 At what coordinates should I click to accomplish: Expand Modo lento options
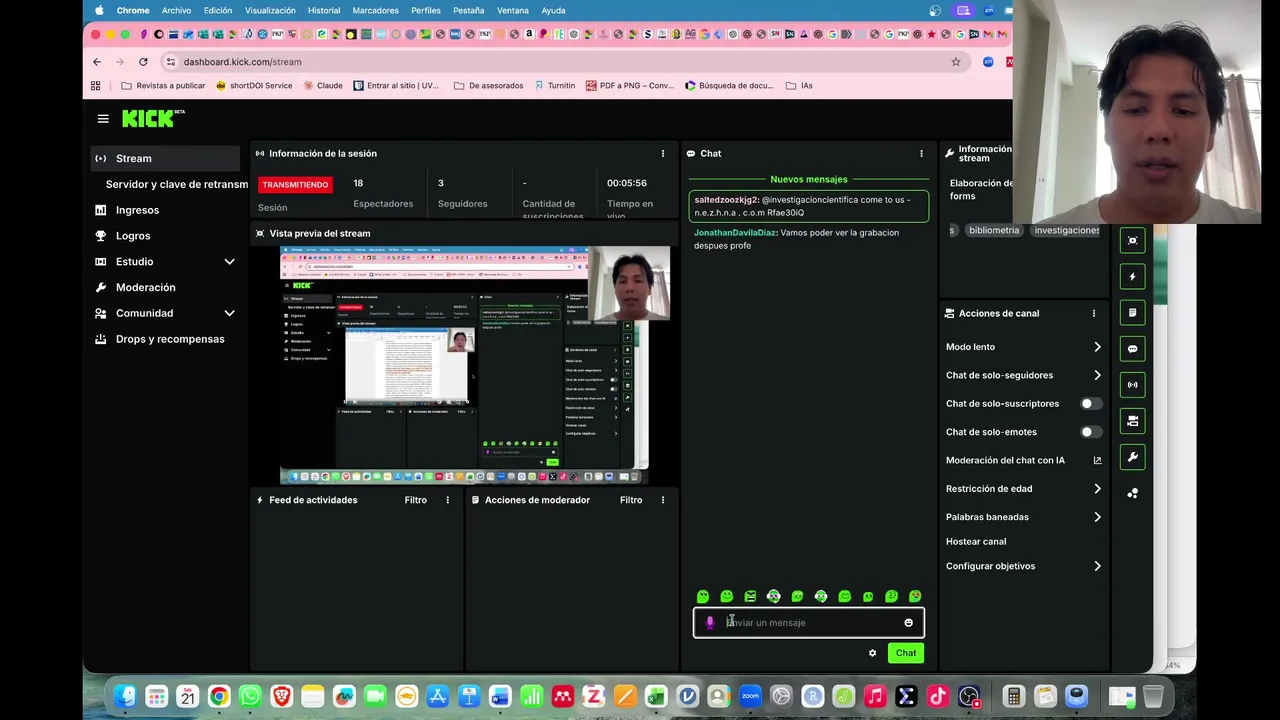pos(1097,347)
